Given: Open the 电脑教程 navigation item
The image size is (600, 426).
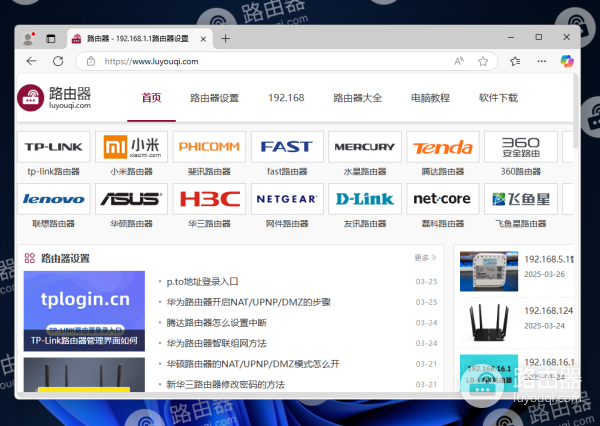Looking at the screenshot, I should [x=430, y=98].
